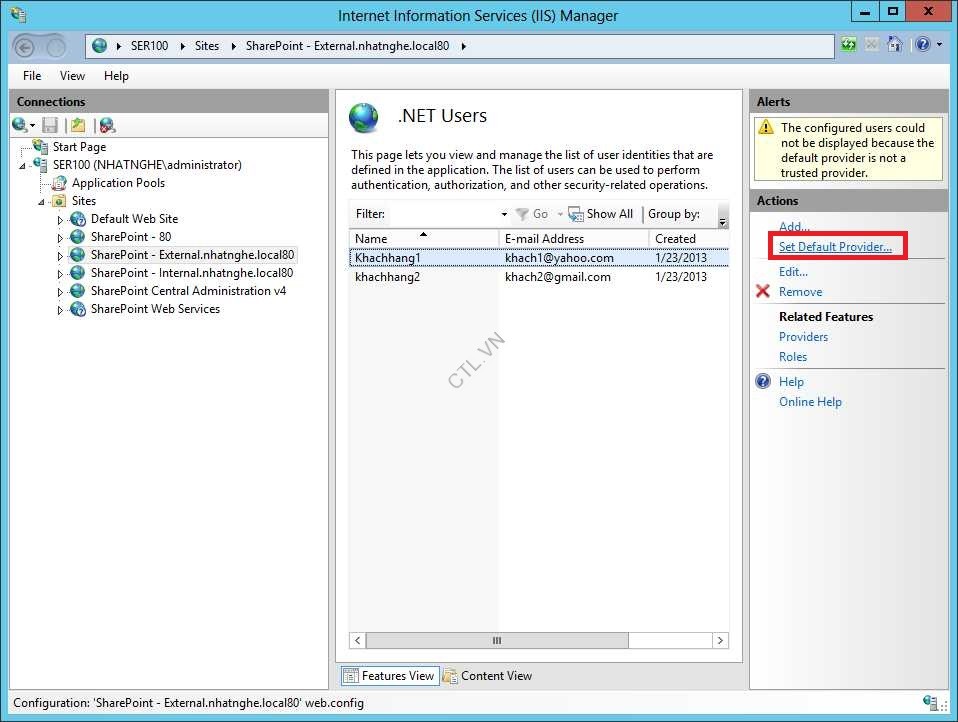Expand the Default Web Site node
The width and height of the screenshot is (958, 722).
click(x=60, y=220)
